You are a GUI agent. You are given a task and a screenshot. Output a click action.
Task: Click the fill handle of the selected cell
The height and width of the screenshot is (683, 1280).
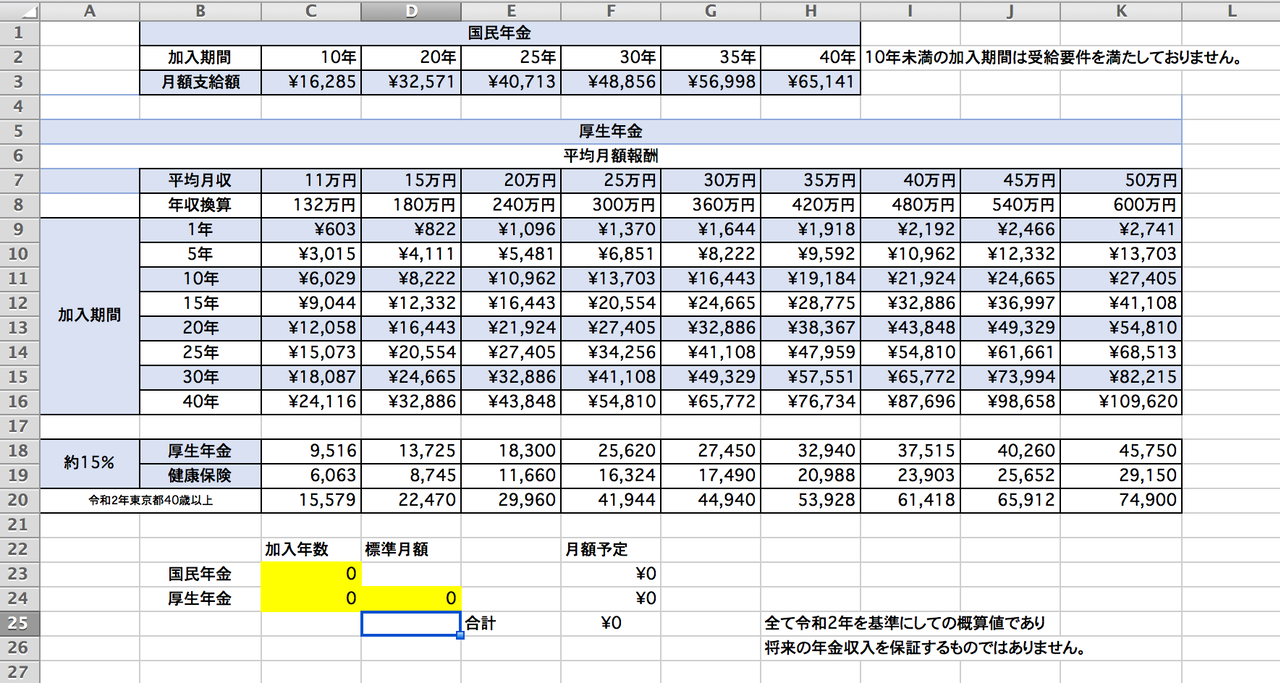pos(460,635)
